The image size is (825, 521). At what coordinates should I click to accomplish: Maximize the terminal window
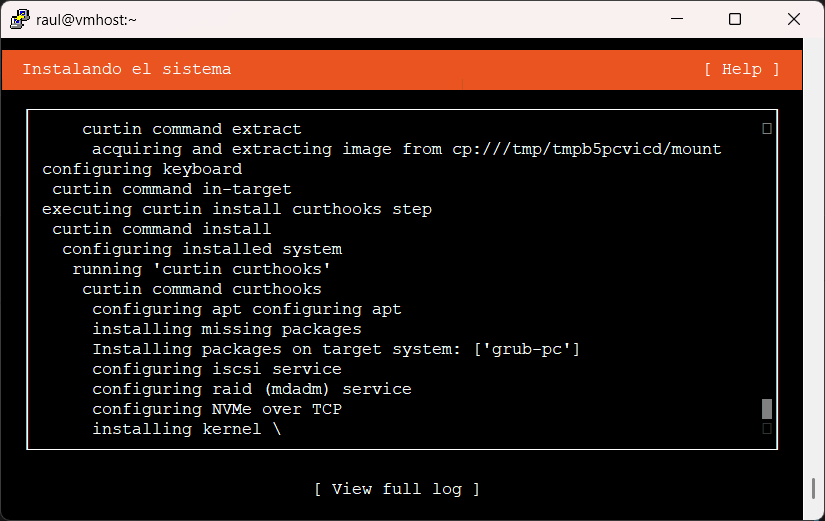(x=735, y=19)
